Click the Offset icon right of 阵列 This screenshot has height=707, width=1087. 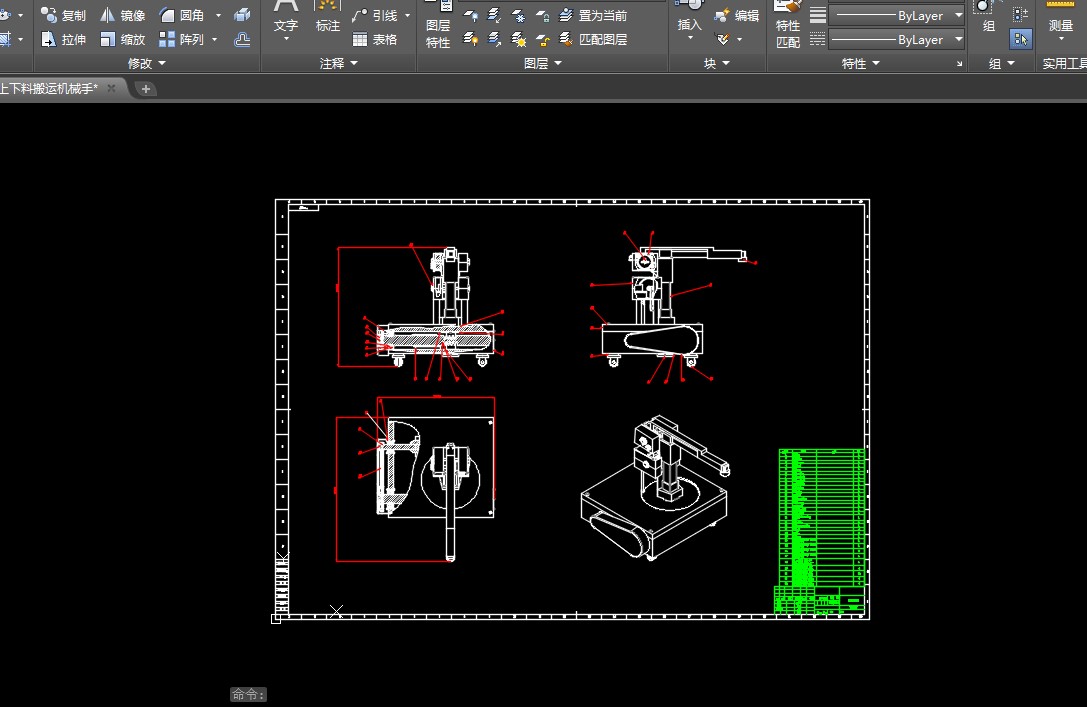coord(242,40)
